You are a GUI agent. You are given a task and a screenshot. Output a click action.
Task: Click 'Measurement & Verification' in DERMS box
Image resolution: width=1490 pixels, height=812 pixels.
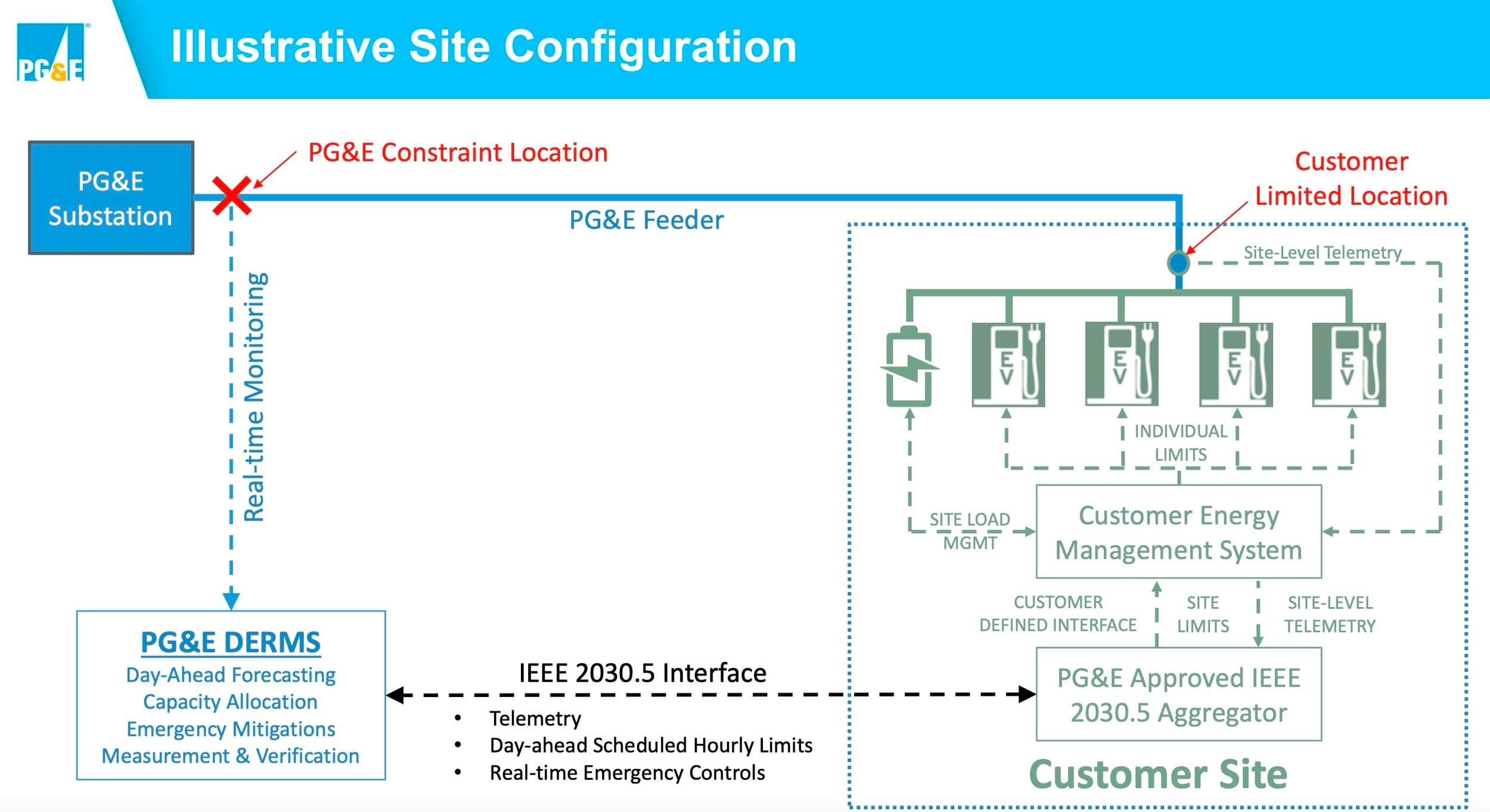(x=230, y=756)
